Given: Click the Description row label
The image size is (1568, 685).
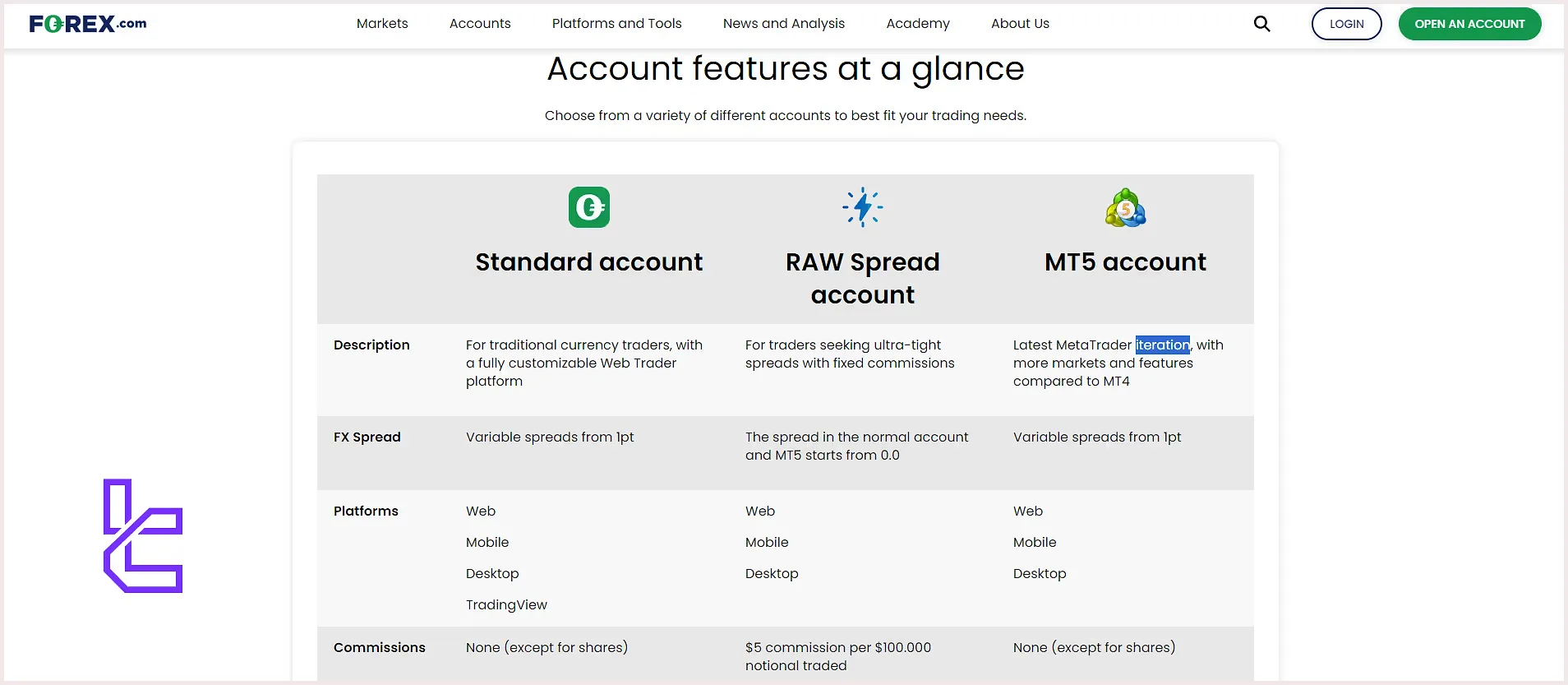Looking at the screenshot, I should (x=371, y=345).
